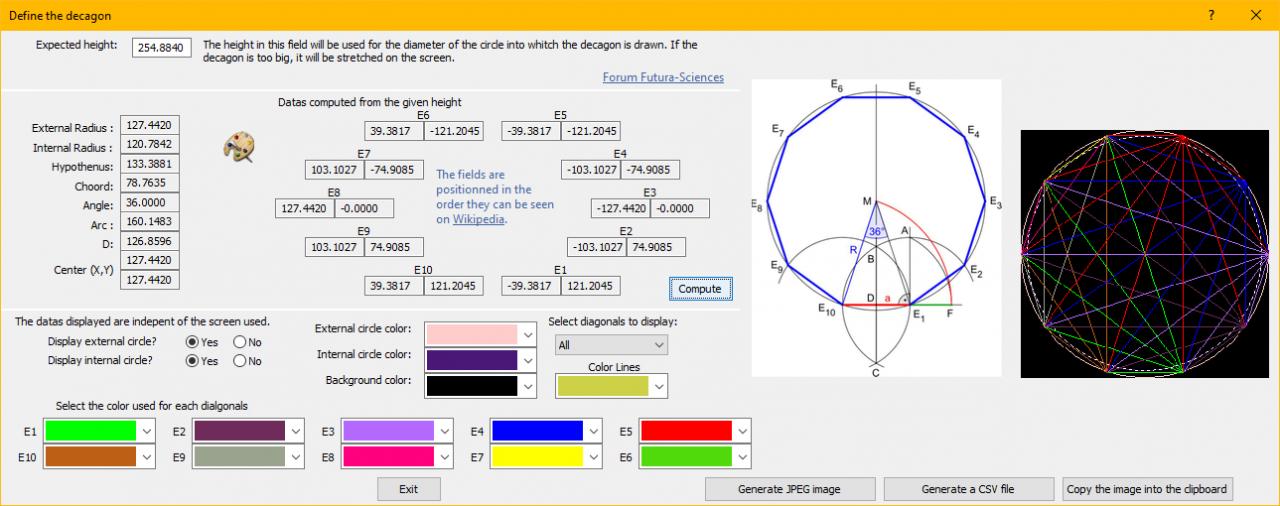1280x506 pixels.
Task: Click the rendered decagon diagonals preview
Action: pyautogui.click(x=1146, y=254)
